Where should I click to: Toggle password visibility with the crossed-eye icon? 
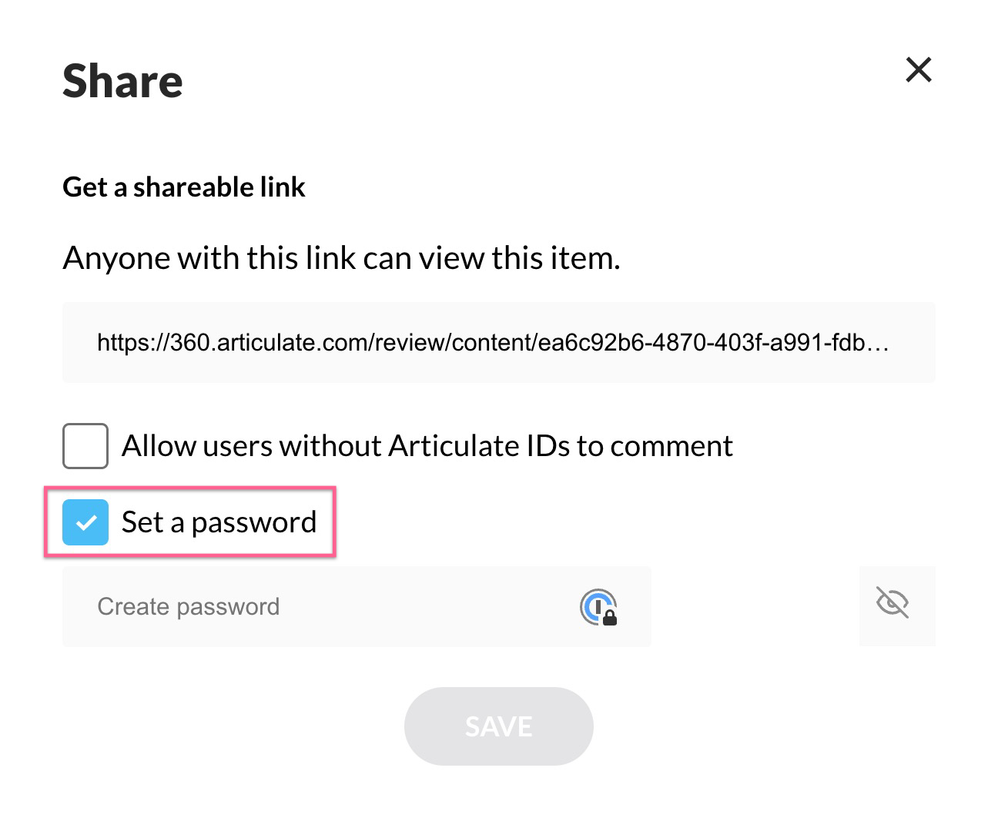892,604
